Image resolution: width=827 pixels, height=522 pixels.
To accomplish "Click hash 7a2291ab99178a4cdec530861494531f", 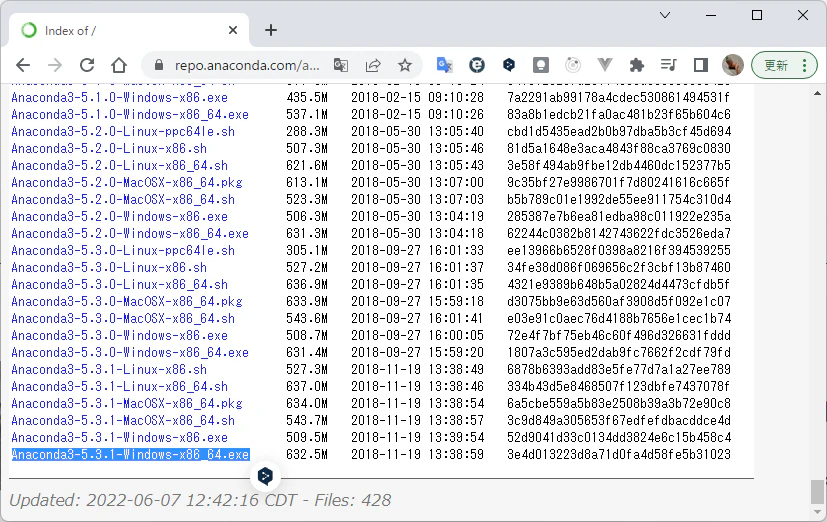I will [619, 98].
